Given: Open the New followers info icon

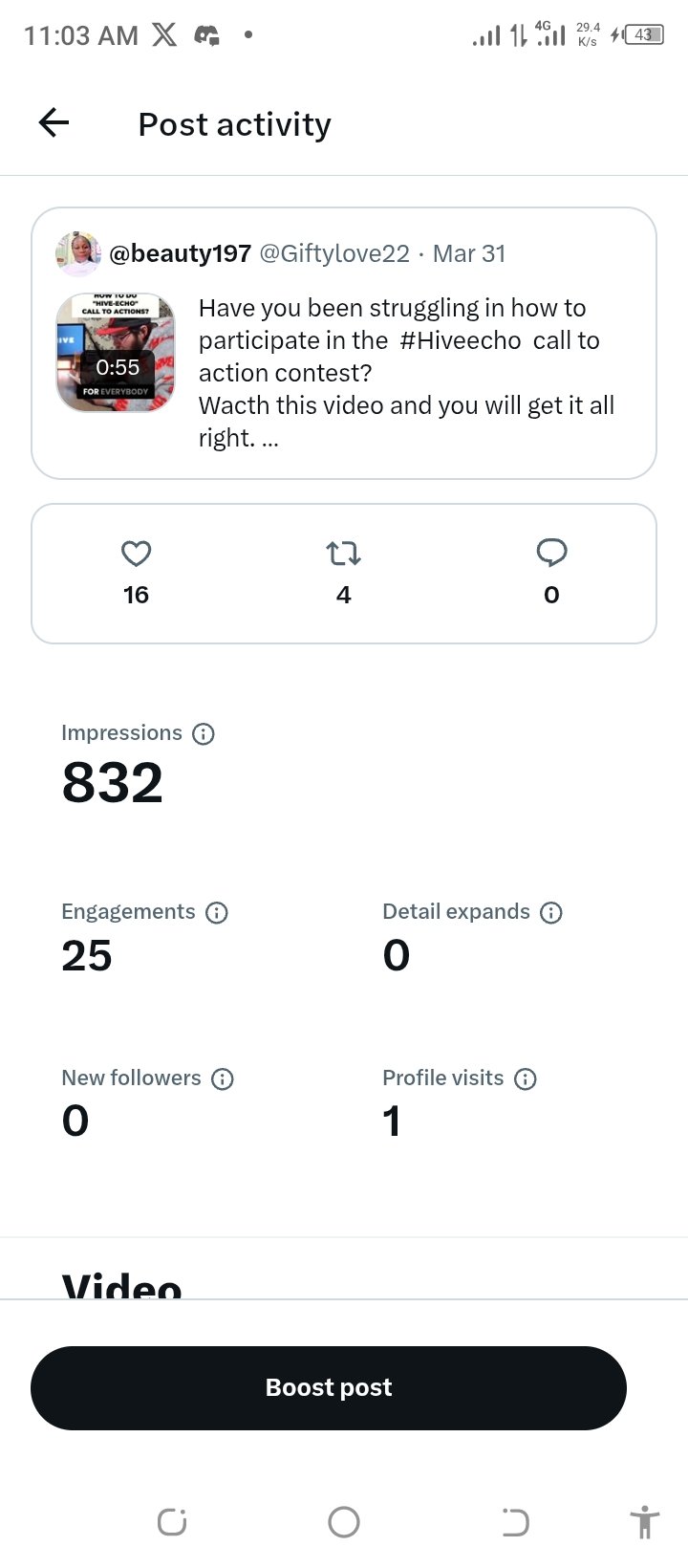Looking at the screenshot, I should pyautogui.click(x=223, y=1078).
